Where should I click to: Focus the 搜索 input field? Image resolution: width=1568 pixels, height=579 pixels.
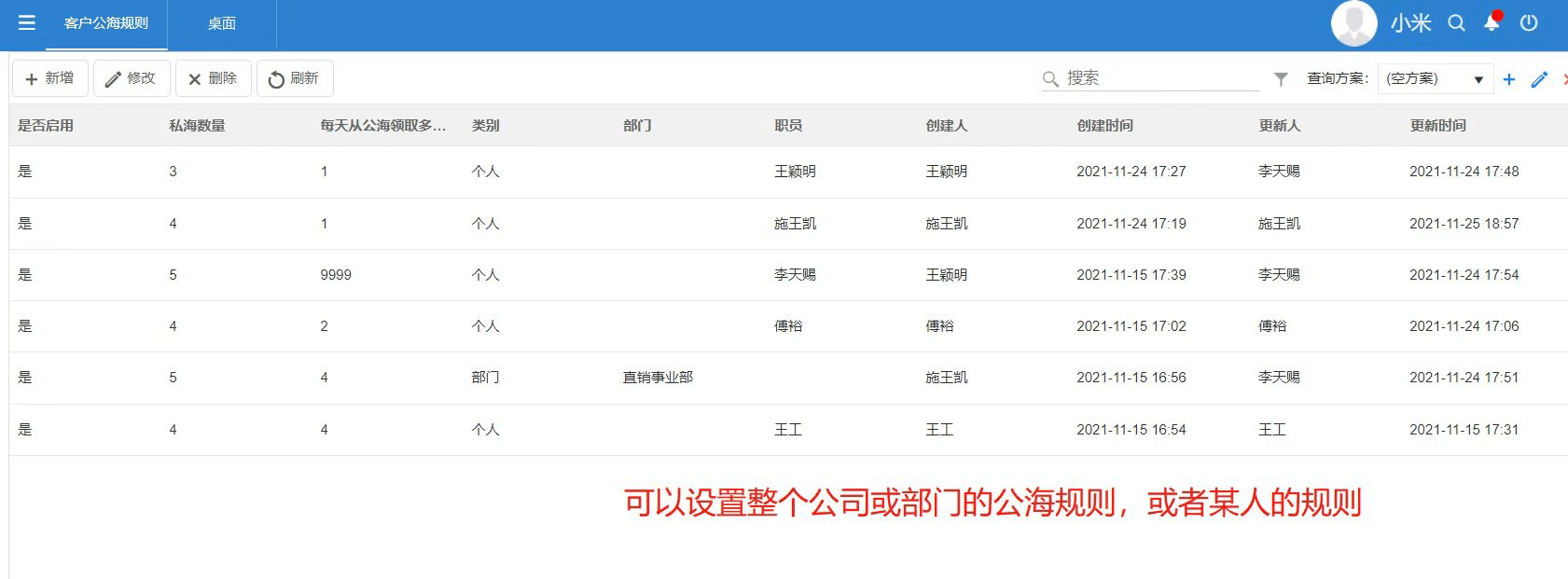(1159, 78)
